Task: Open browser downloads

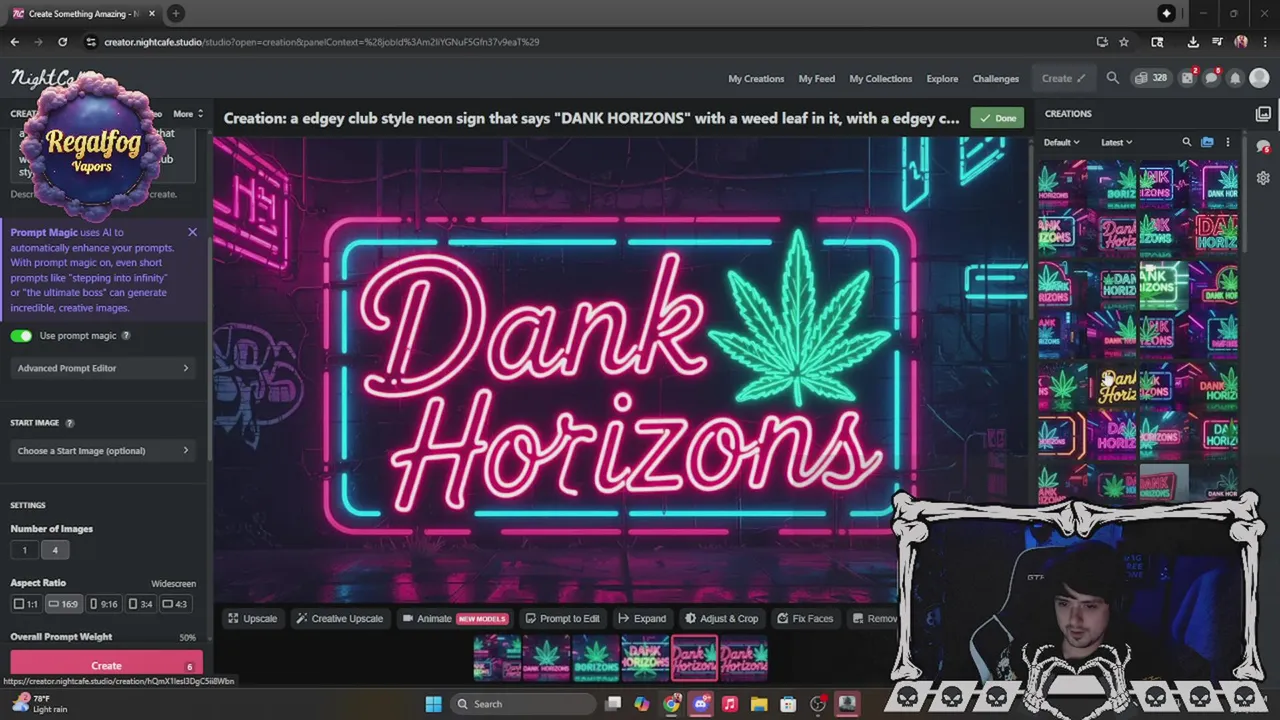Action: [x=1193, y=42]
